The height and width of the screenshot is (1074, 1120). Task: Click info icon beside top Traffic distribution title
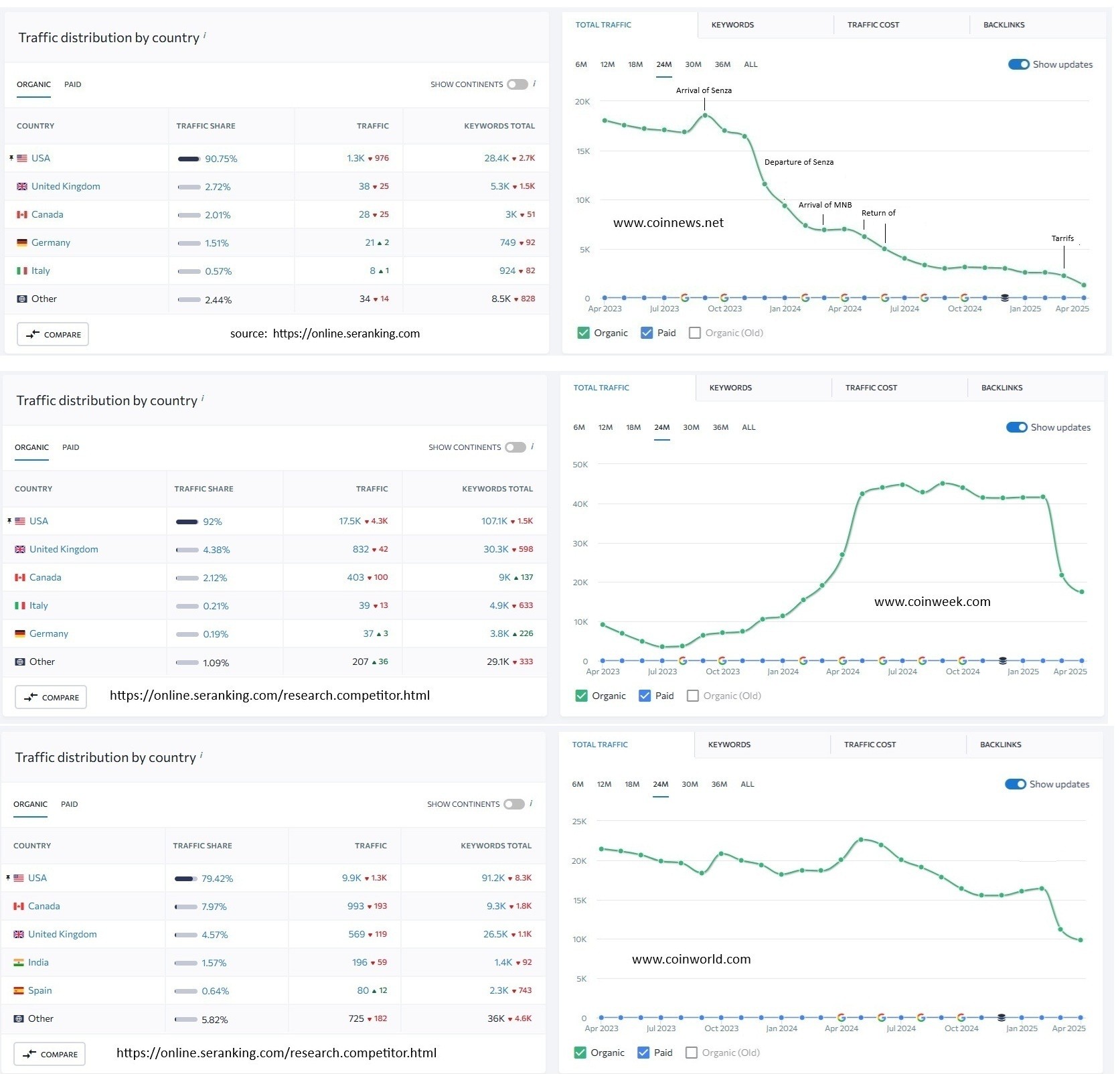pyautogui.click(x=204, y=35)
